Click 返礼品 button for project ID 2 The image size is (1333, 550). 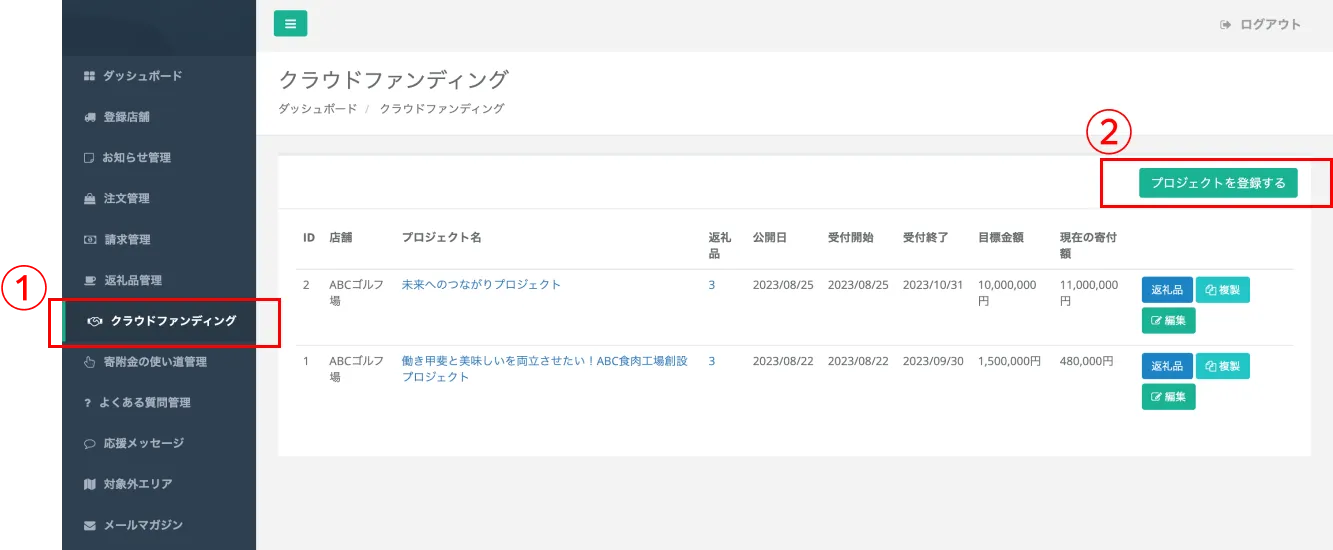1166,290
